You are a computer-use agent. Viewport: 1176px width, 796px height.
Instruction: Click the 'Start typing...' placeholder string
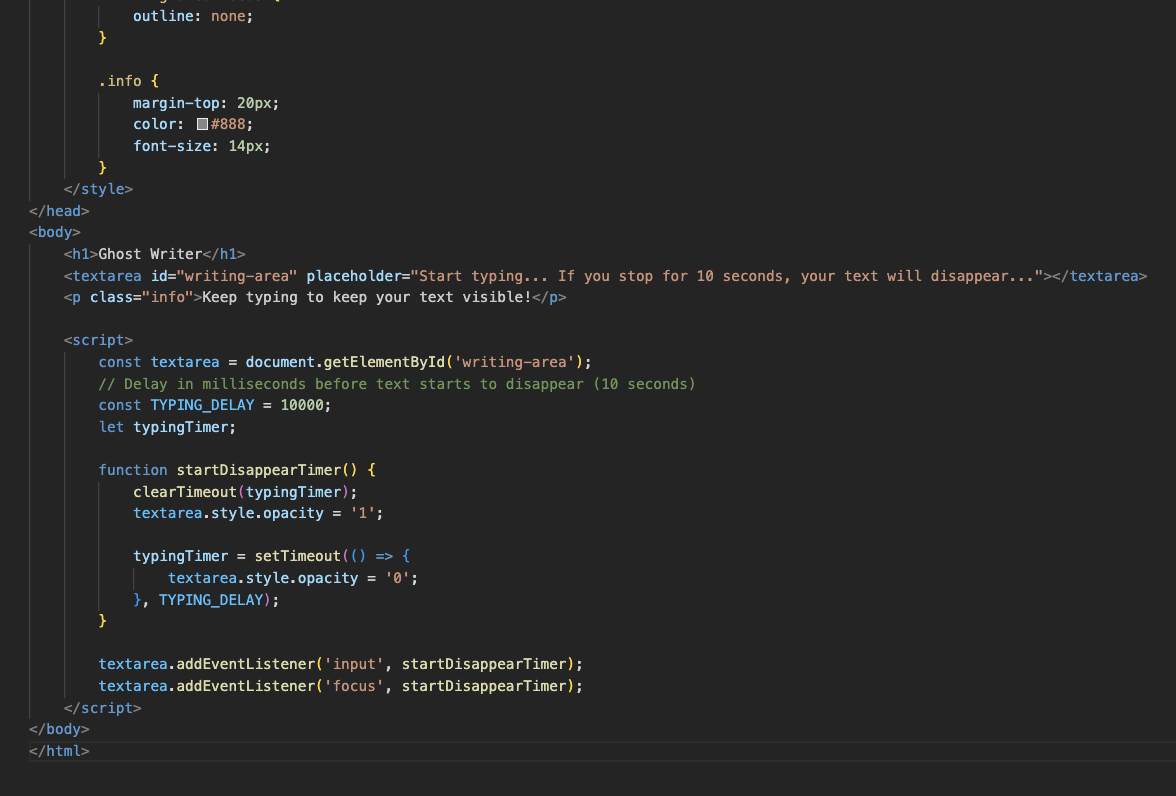[727, 276]
